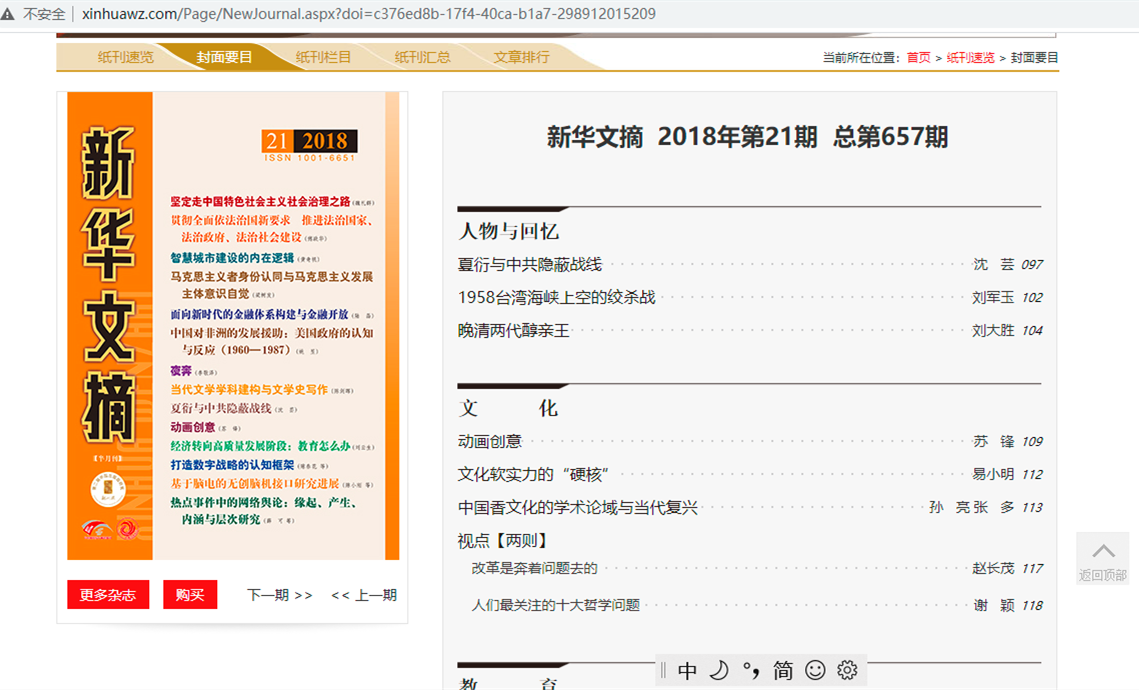The image size is (1139, 690).
Task: Click the 纸刊速览 breadcrumb link
Action: [x=970, y=58]
